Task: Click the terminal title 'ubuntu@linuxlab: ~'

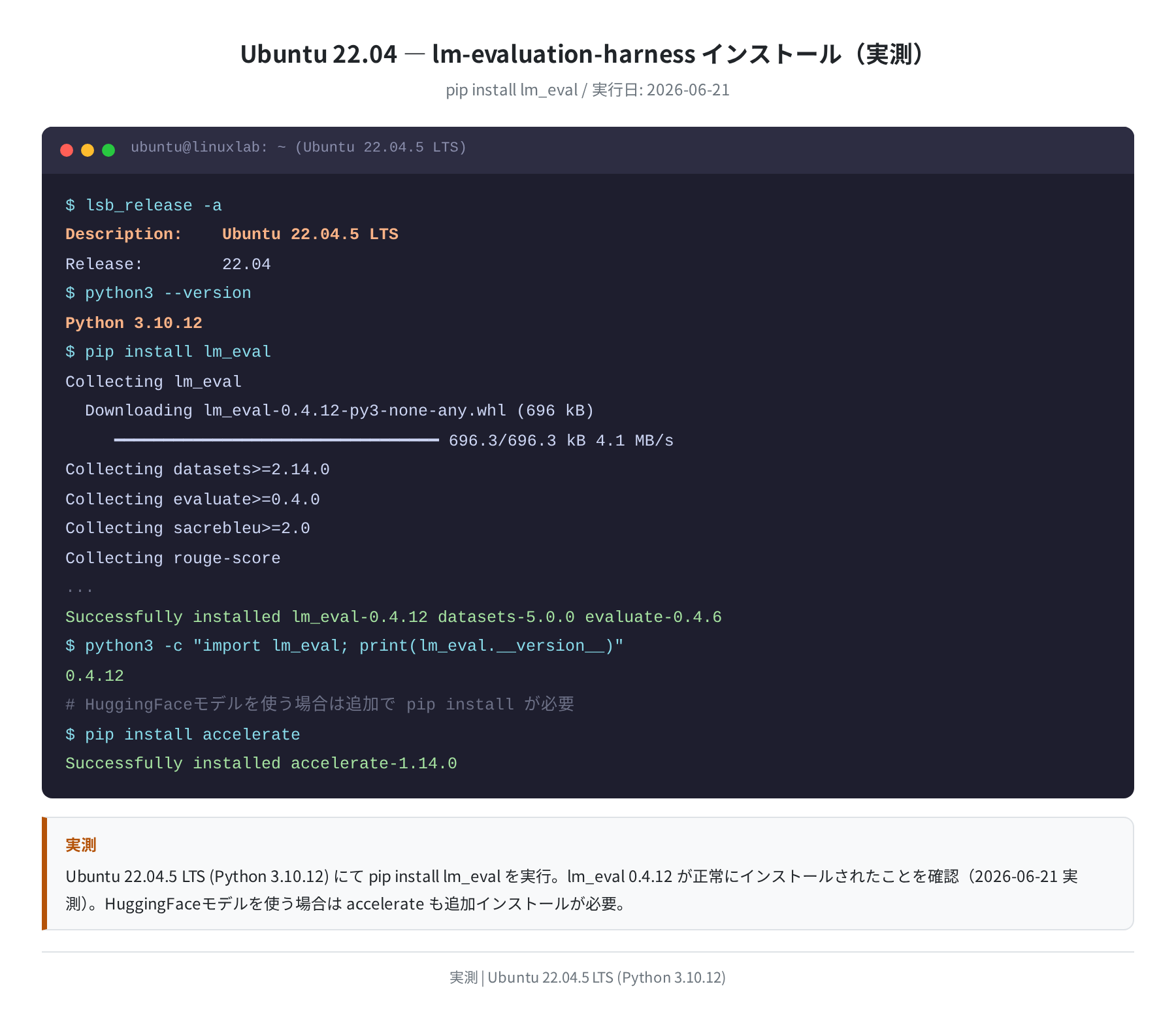Action: [299, 148]
